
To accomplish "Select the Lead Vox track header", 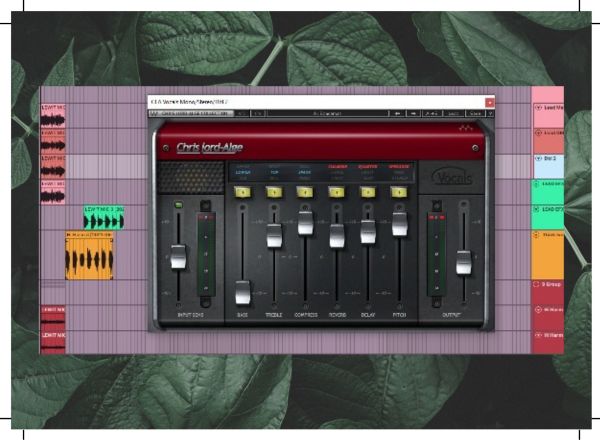I will pyautogui.click(x=548, y=106).
